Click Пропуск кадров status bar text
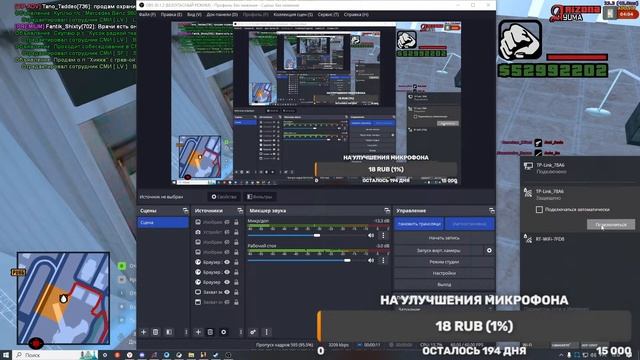The width and height of the screenshot is (640, 360). (284, 345)
